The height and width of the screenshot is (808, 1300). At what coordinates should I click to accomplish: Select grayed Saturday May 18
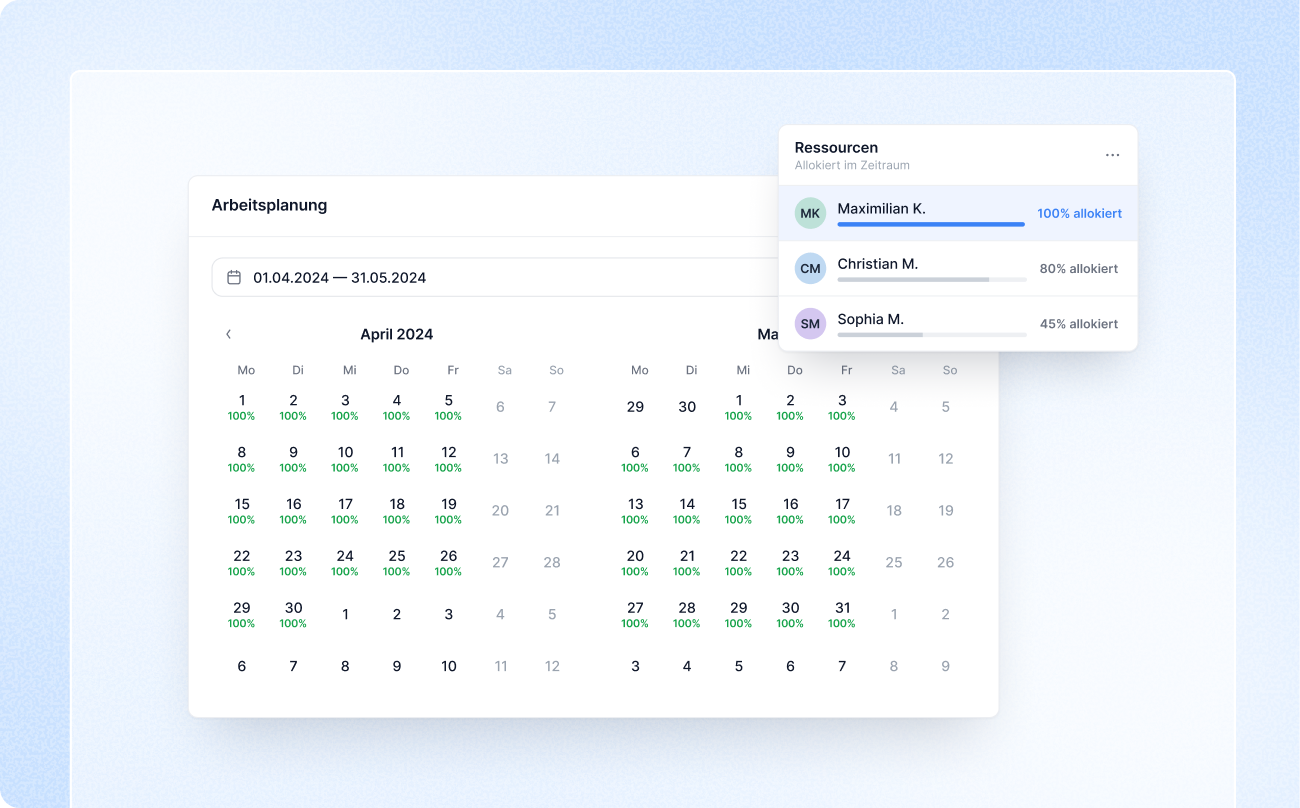(x=894, y=511)
